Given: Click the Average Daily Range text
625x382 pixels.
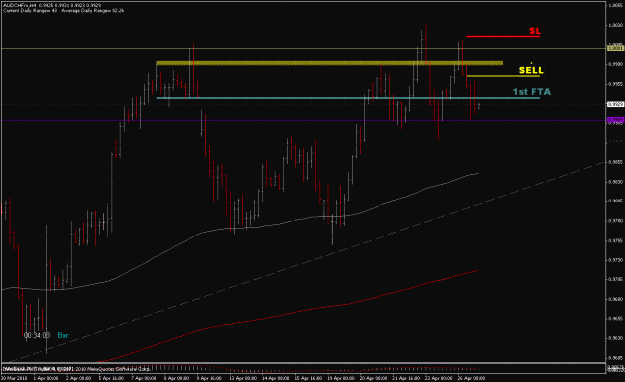Looking at the screenshot, I should click(x=92, y=11).
